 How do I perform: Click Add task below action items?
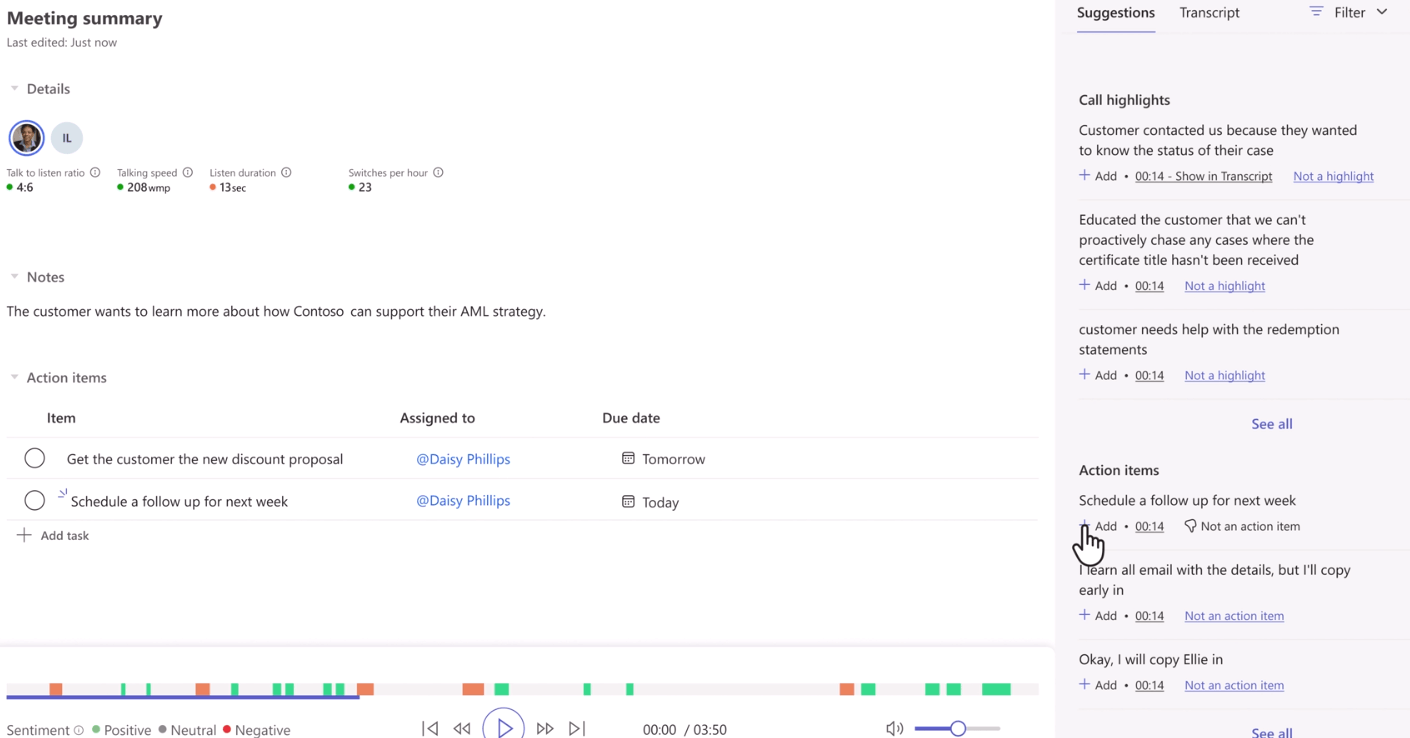(54, 536)
